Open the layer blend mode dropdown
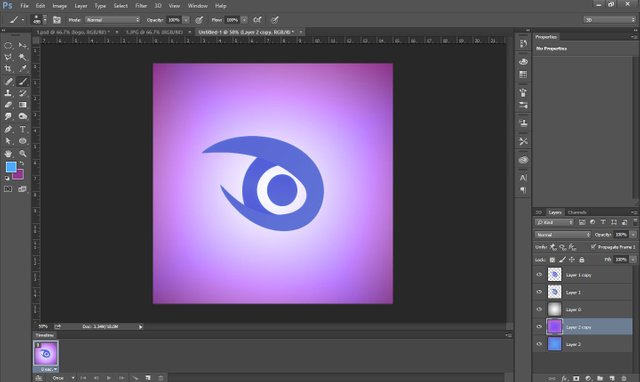Screen dimensions: 640x382 [562, 235]
